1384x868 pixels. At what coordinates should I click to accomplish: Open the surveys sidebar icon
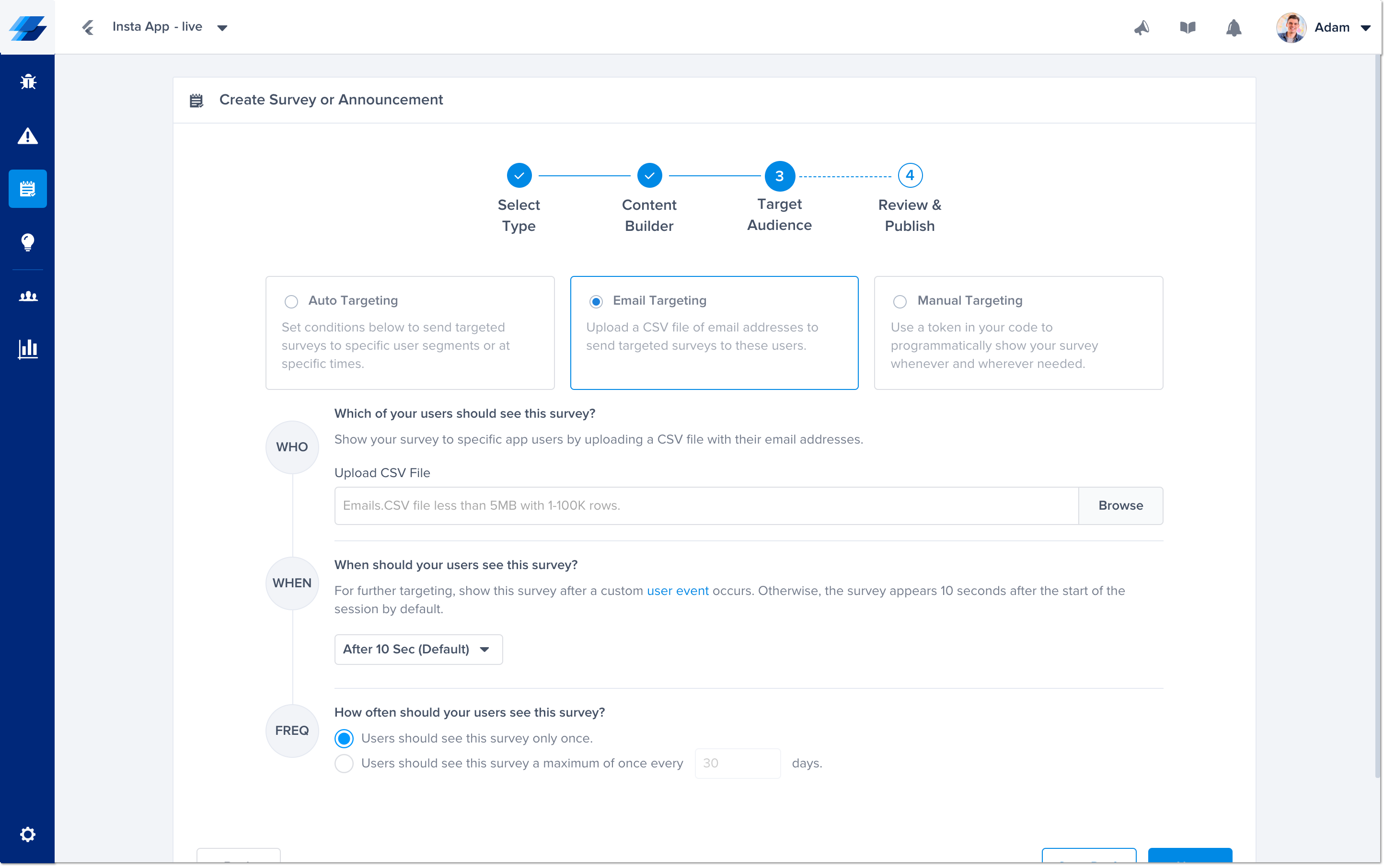(x=28, y=188)
